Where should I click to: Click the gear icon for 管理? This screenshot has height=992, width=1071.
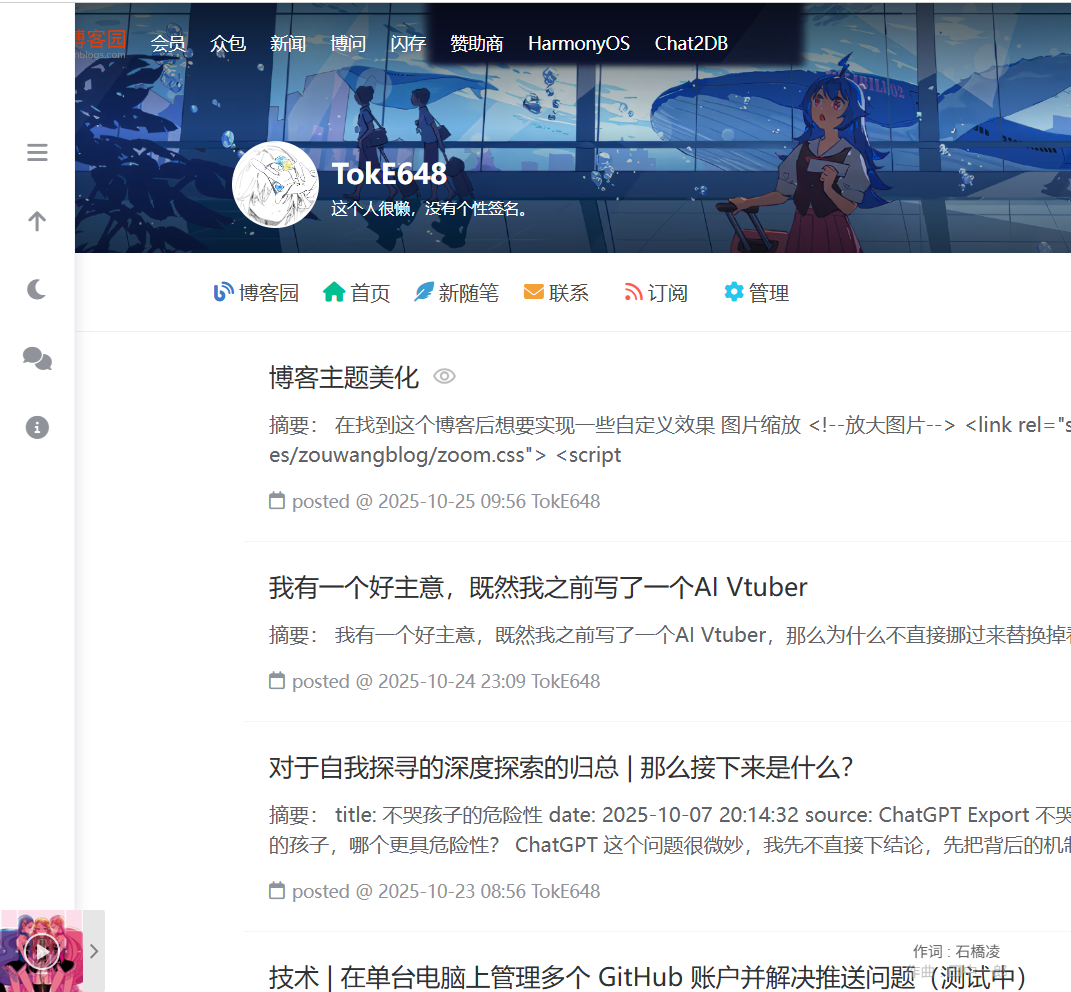[734, 292]
